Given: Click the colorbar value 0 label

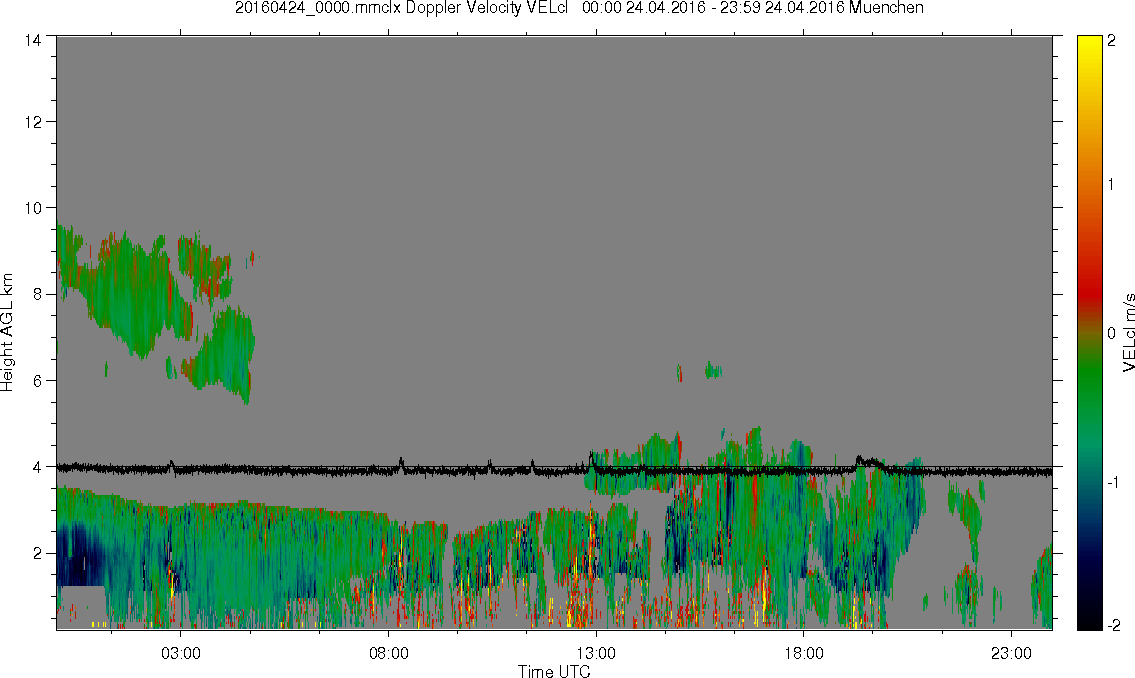Looking at the screenshot, I should (1112, 333).
